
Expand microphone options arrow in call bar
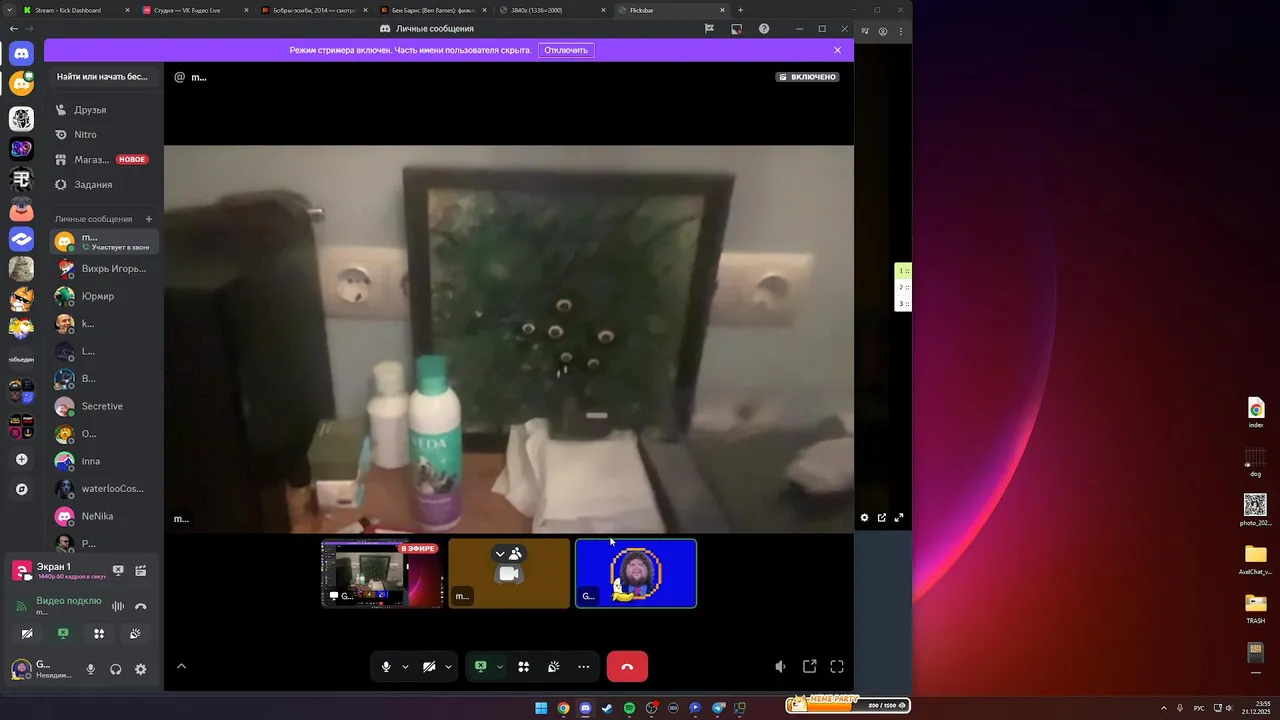(x=405, y=666)
